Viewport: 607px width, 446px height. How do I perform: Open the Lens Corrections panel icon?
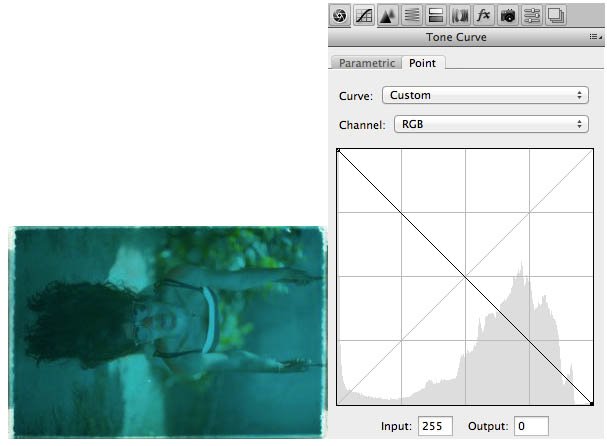click(460, 15)
